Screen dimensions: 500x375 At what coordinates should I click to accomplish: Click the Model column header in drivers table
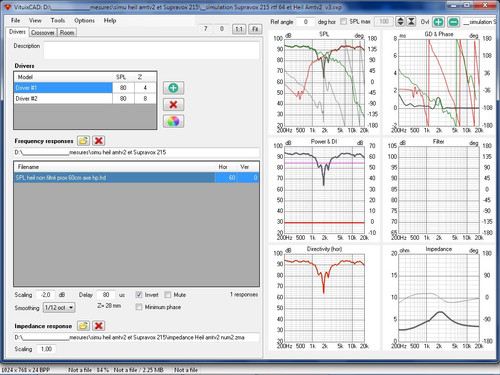click(63, 77)
